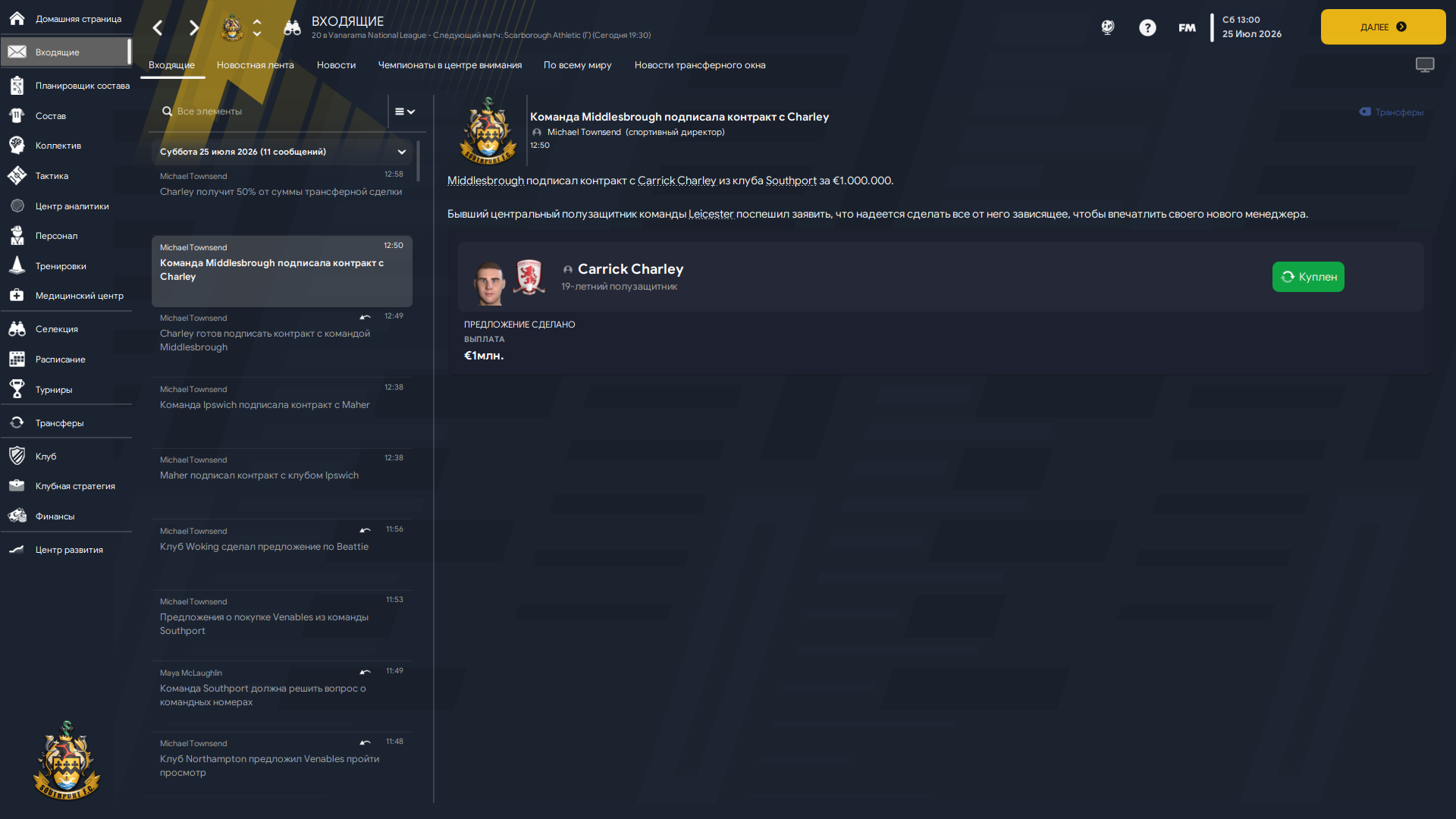Open the club switcher arrows by the badge
The image size is (1456, 819).
(x=257, y=28)
